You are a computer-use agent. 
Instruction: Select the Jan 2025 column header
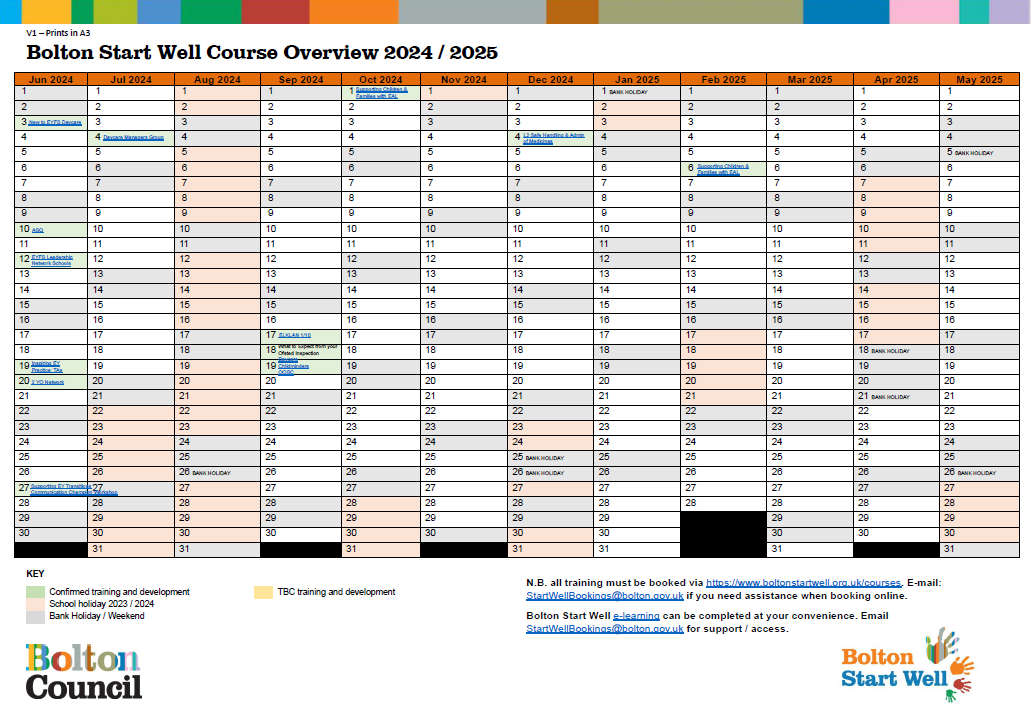[x=636, y=79]
